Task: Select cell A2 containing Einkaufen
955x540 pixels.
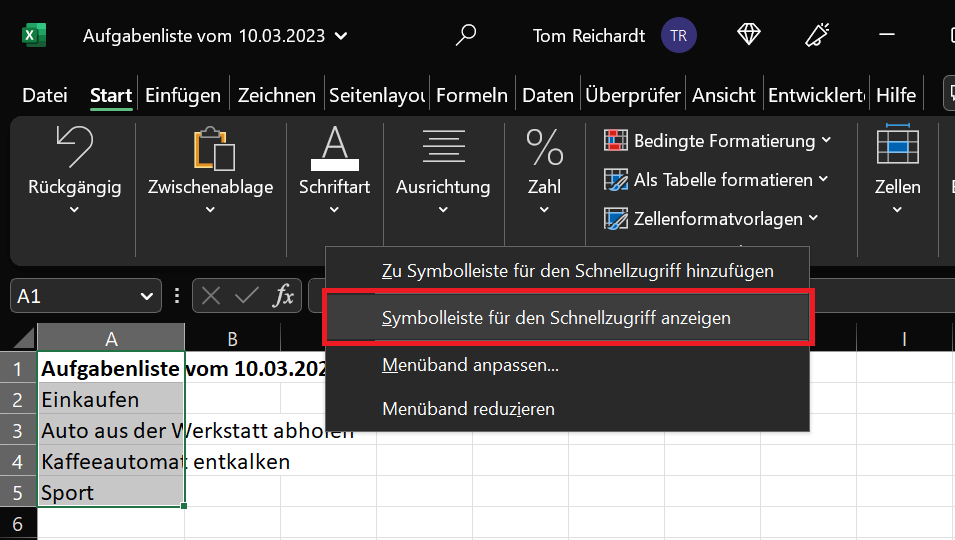Action: pyautogui.click(x=111, y=399)
